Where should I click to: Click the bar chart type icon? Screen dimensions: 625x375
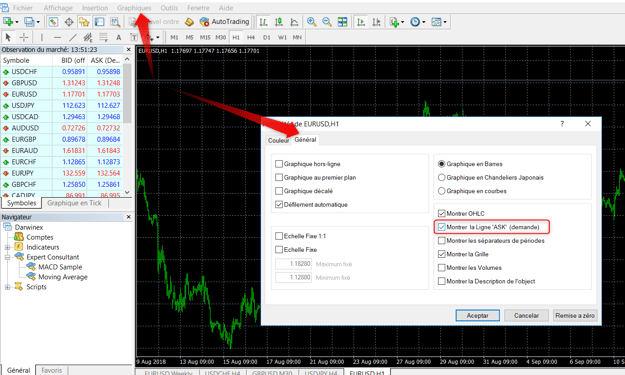[x=263, y=22]
